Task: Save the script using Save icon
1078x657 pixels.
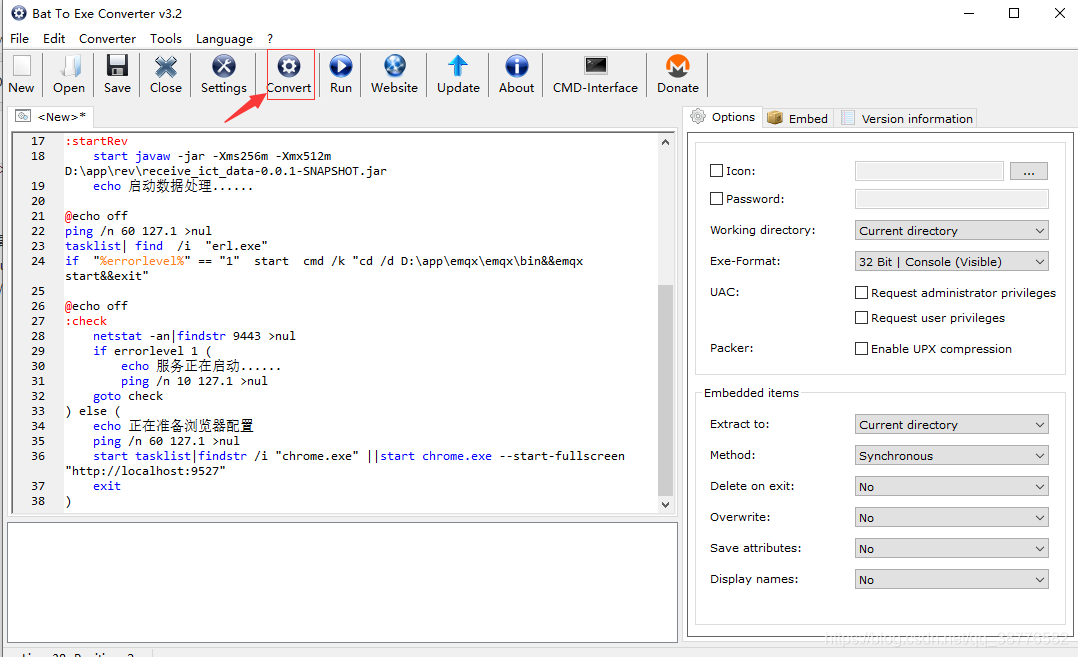Action: (x=117, y=66)
